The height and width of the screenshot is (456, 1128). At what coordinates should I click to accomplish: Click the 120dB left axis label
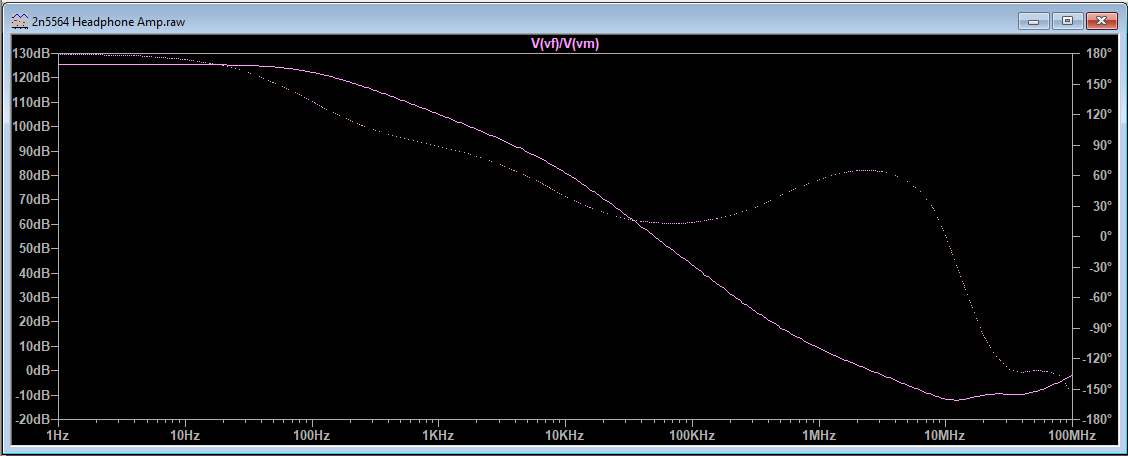pos(31,78)
